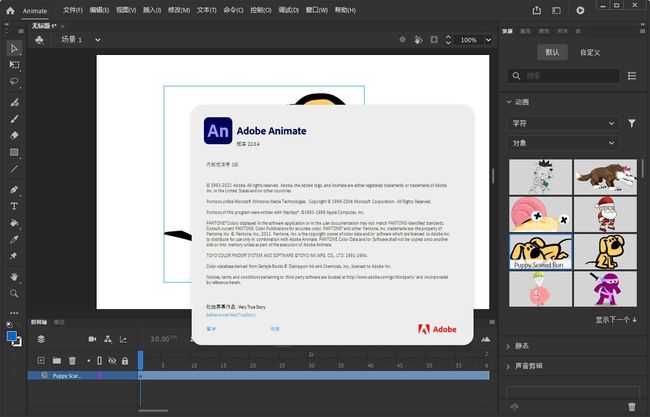Viewport: 650px width, 417px height.
Task: Click the add camera icon in timeline
Action: [92, 339]
